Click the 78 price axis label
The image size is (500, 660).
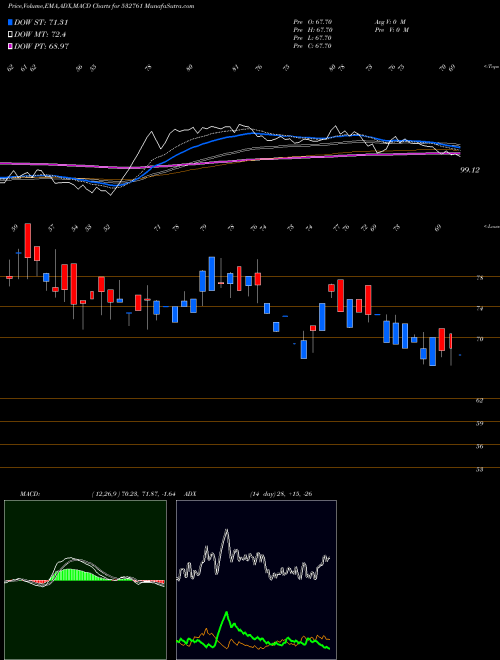click(x=479, y=278)
